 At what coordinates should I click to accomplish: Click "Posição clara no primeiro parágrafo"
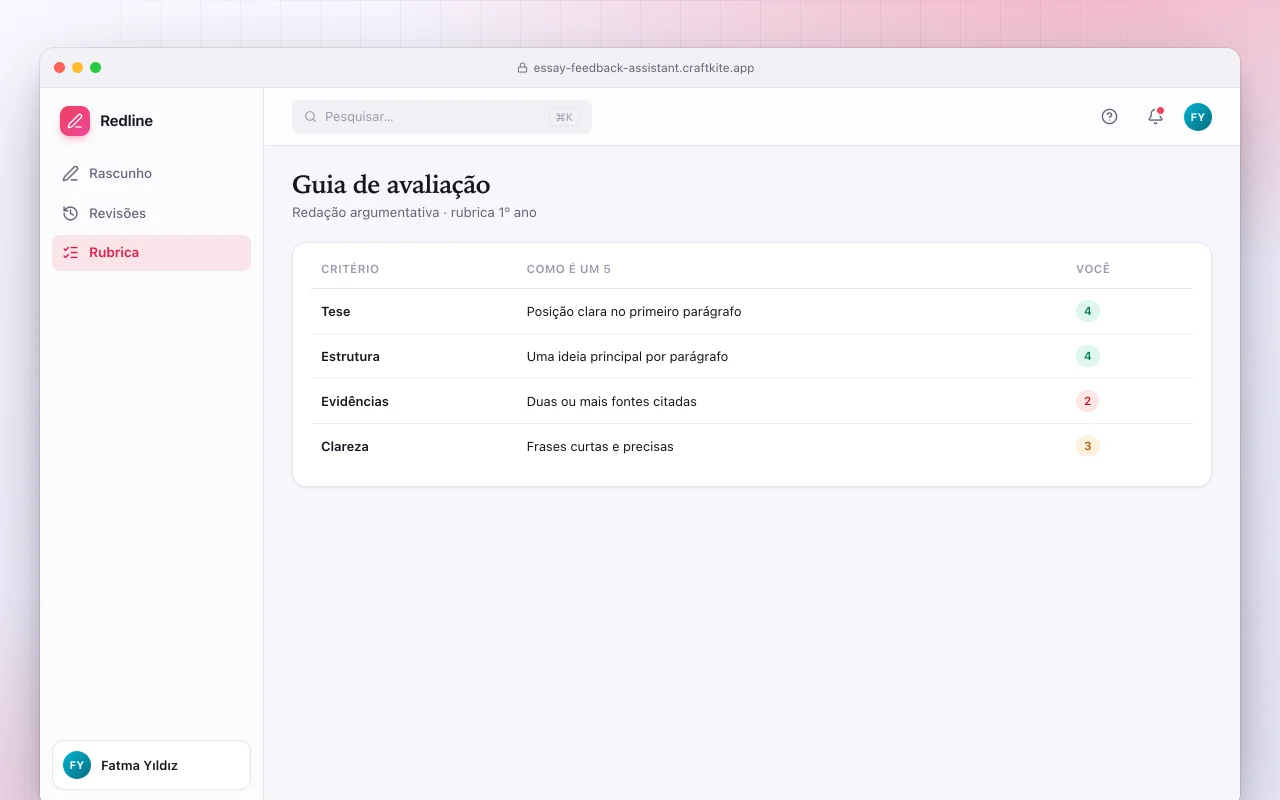pos(634,312)
